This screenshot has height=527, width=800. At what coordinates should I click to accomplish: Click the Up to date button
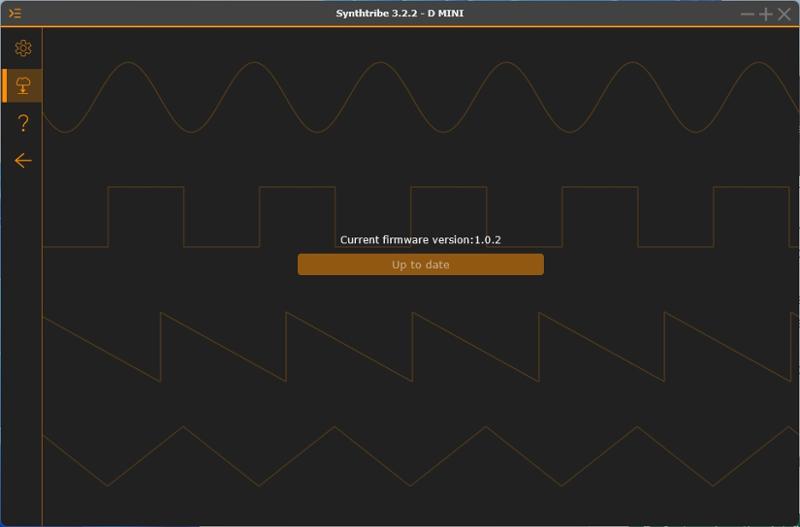click(x=420, y=264)
